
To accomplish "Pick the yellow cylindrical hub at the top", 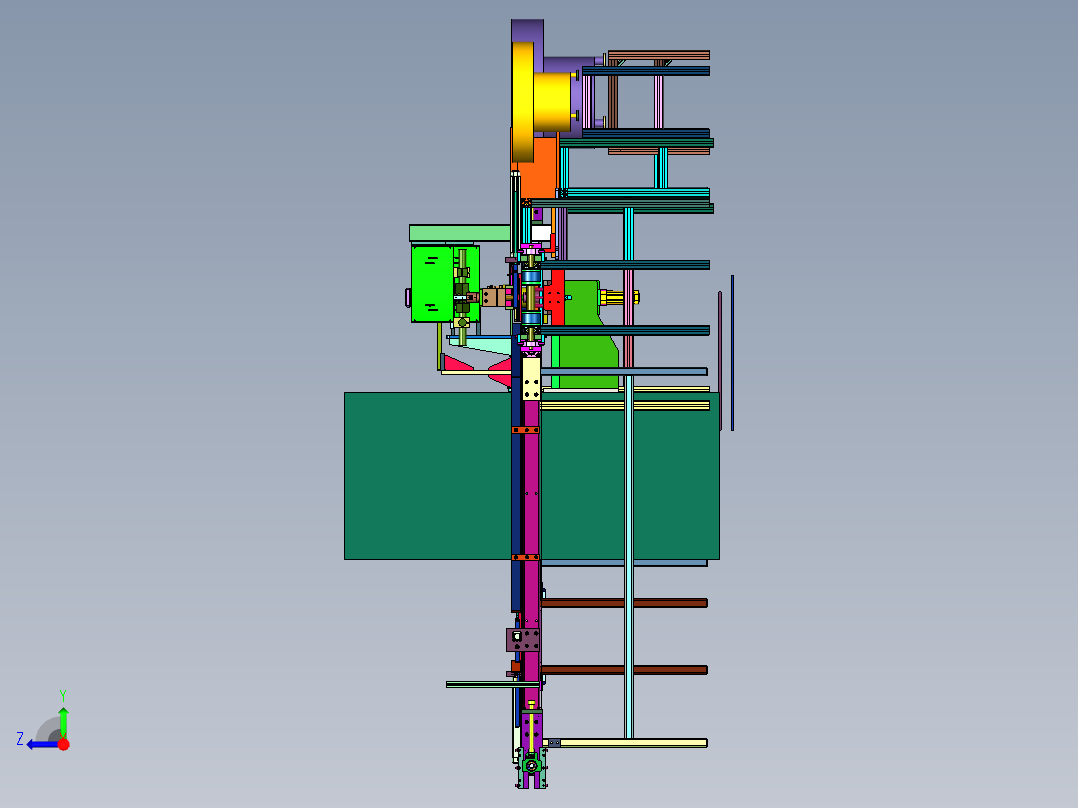I will 552,101.
